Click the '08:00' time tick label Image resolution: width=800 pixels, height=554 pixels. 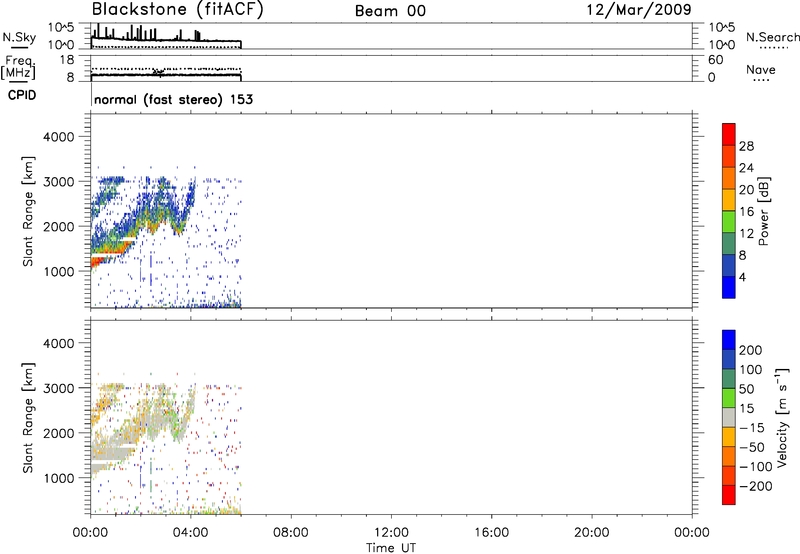pos(290,533)
